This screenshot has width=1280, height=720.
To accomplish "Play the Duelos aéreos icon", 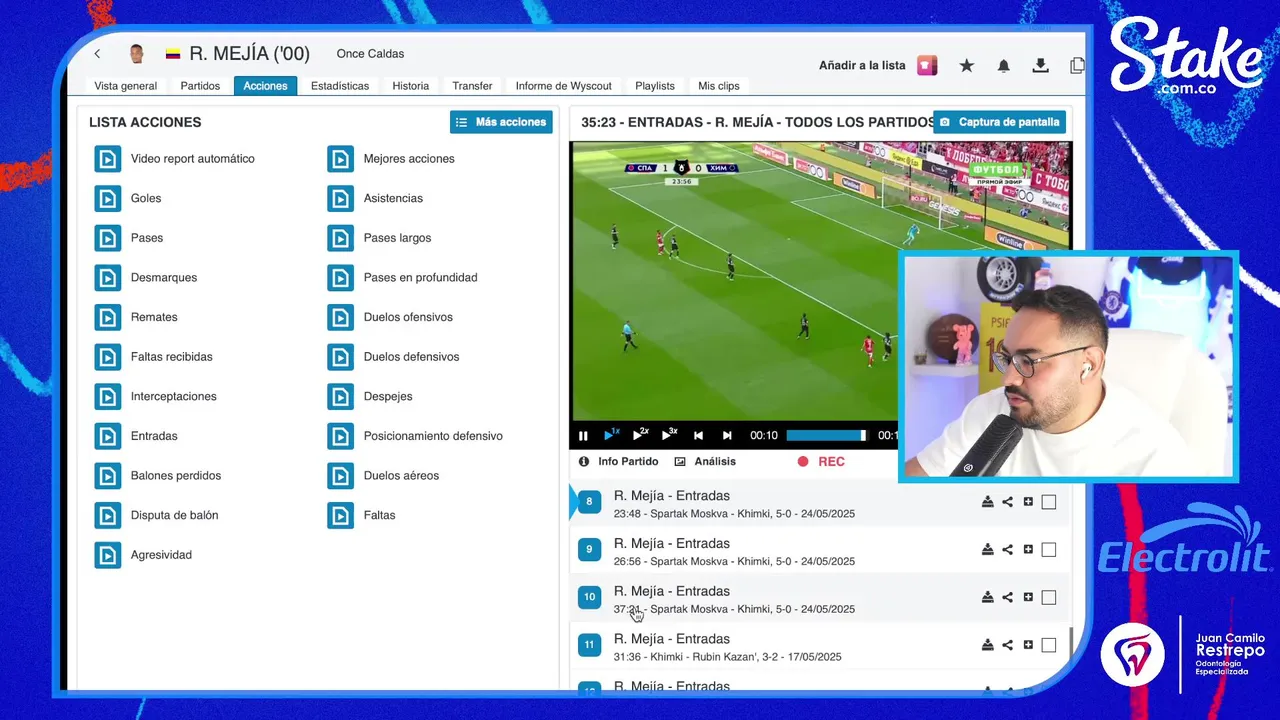I will tap(340, 475).
